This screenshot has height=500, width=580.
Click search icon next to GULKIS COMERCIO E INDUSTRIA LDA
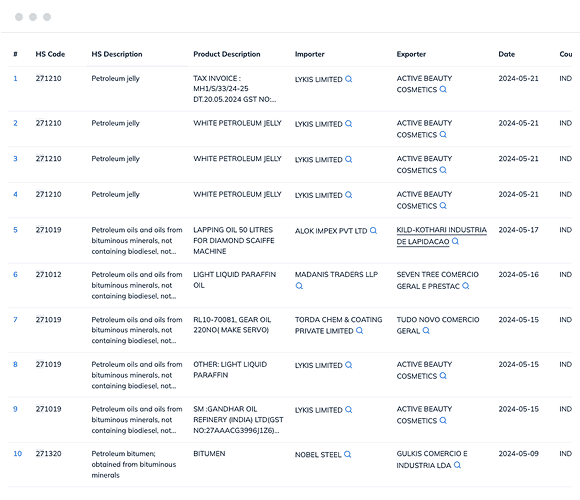tap(457, 465)
